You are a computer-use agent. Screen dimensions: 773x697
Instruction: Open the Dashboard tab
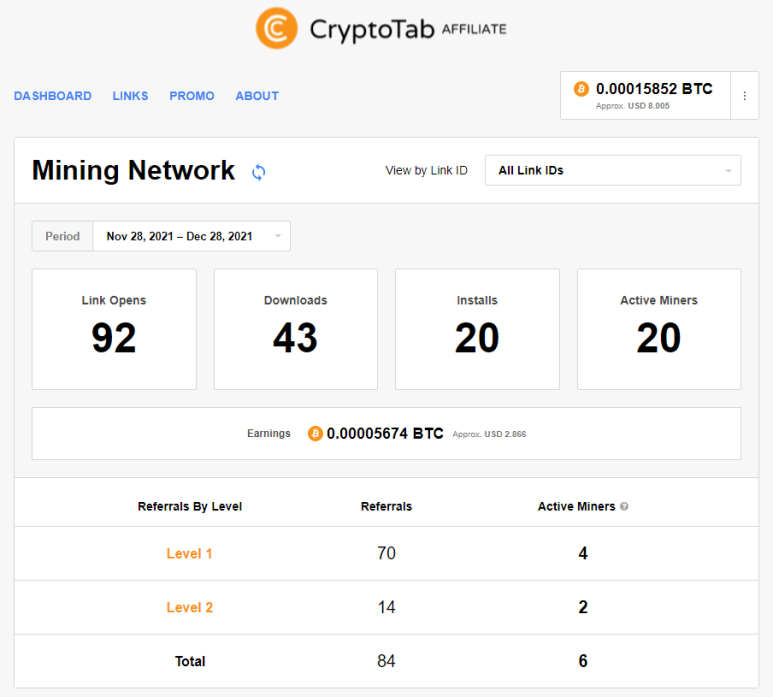pyautogui.click(x=53, y=96)
